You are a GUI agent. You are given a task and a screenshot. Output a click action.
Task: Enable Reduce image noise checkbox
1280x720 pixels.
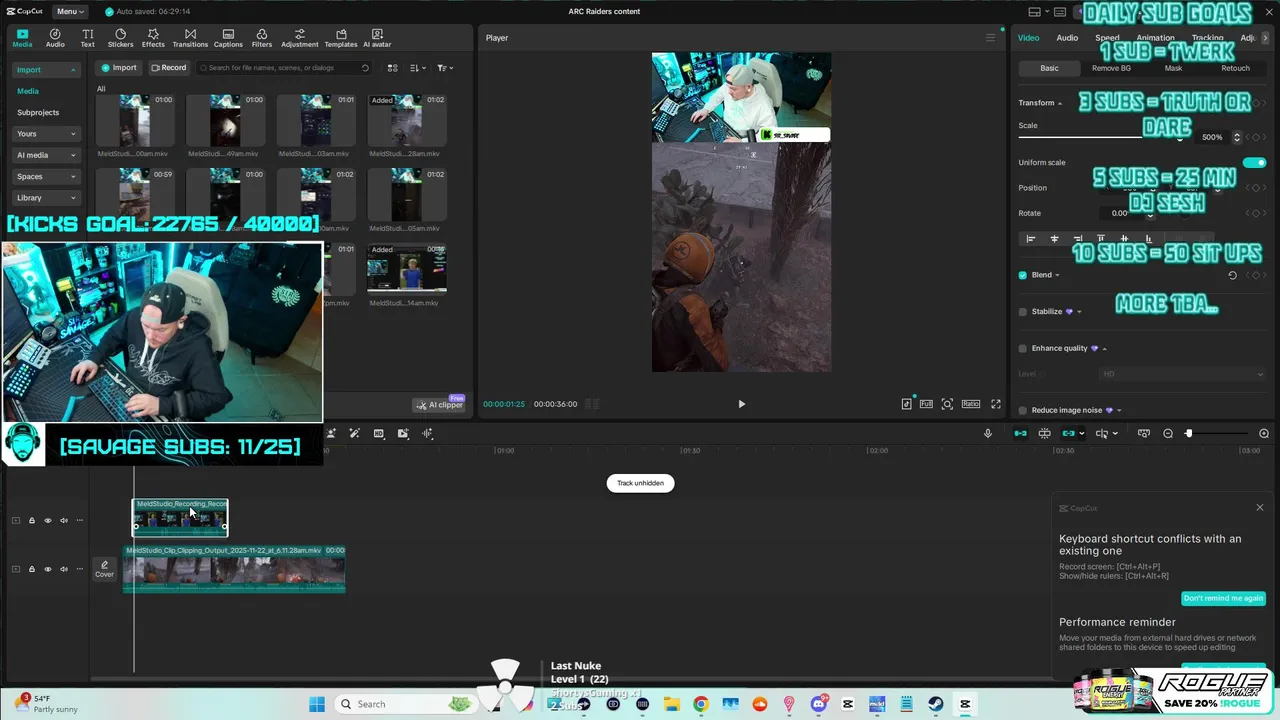pos(1022,410)
